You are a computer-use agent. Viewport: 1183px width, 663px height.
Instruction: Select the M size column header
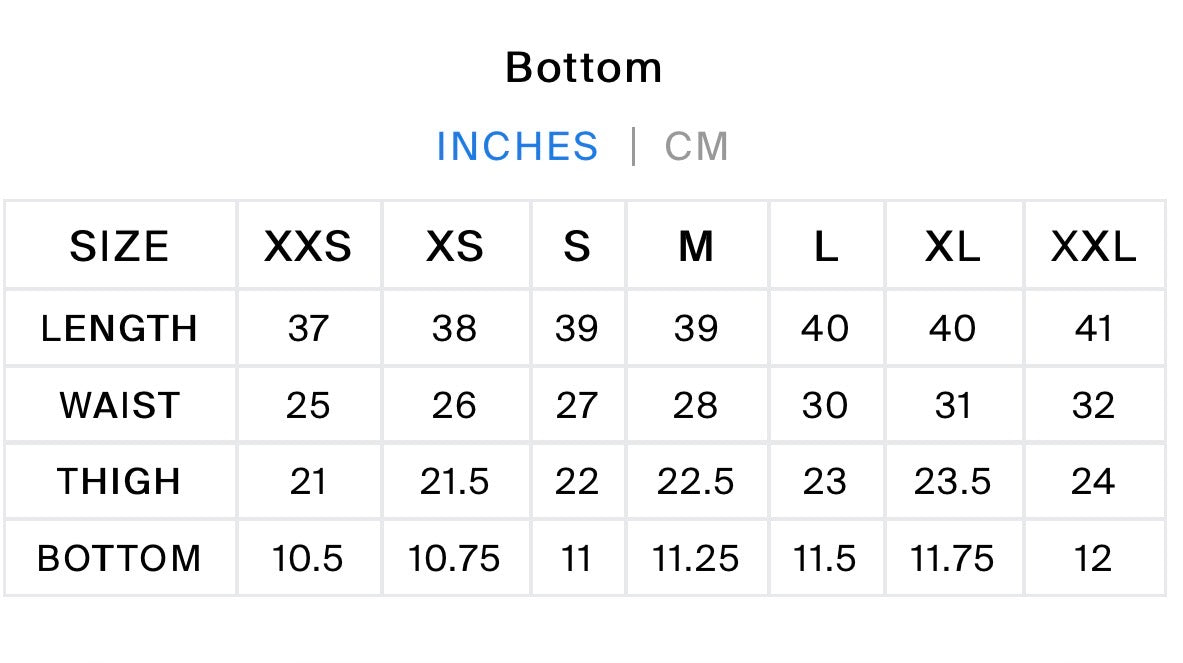(x=696, y=246)
